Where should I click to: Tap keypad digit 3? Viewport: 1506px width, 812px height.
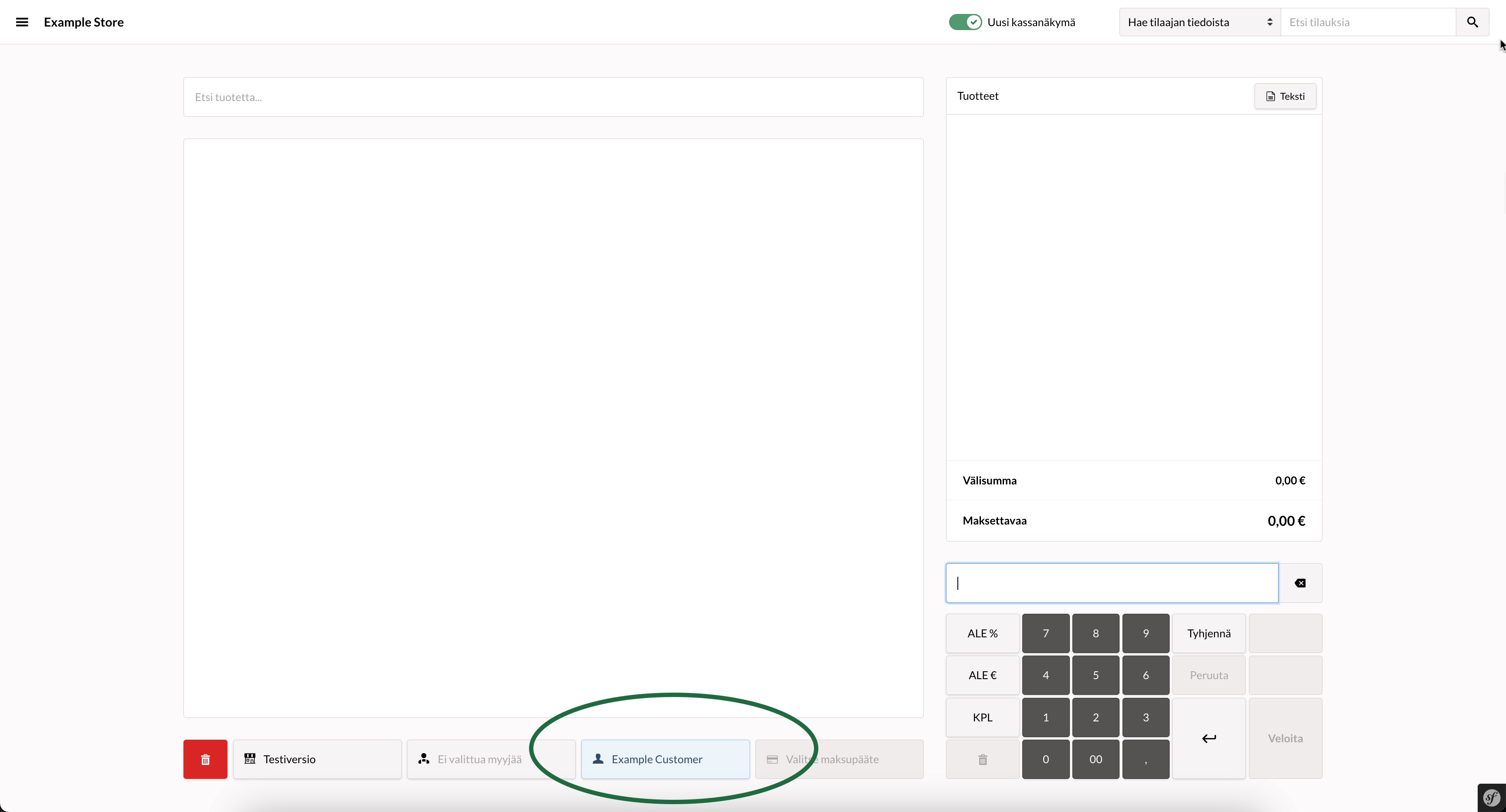click(x=1146, y=717)
